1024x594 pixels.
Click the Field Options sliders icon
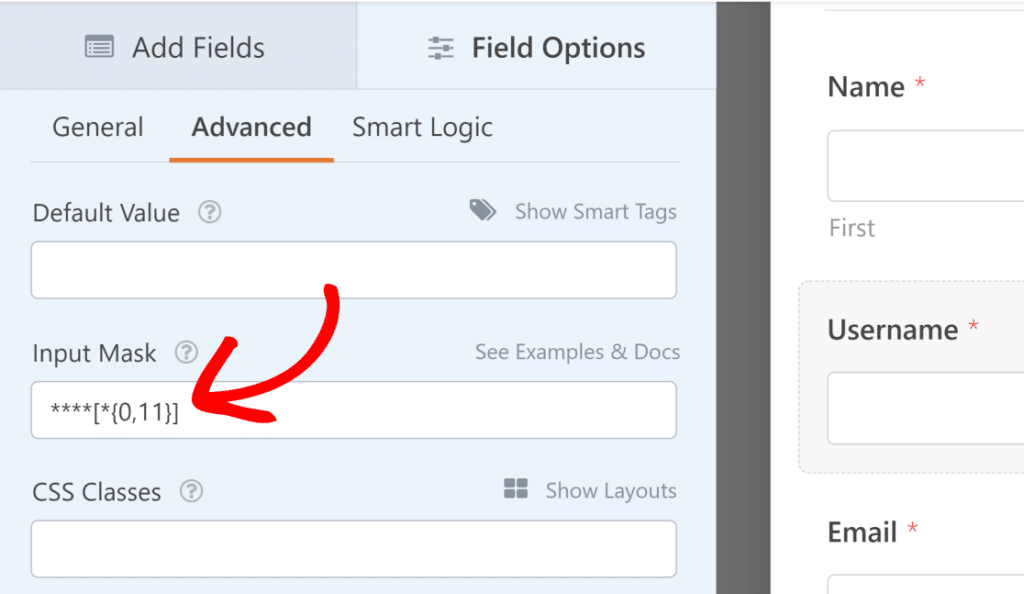coord(440,46)
